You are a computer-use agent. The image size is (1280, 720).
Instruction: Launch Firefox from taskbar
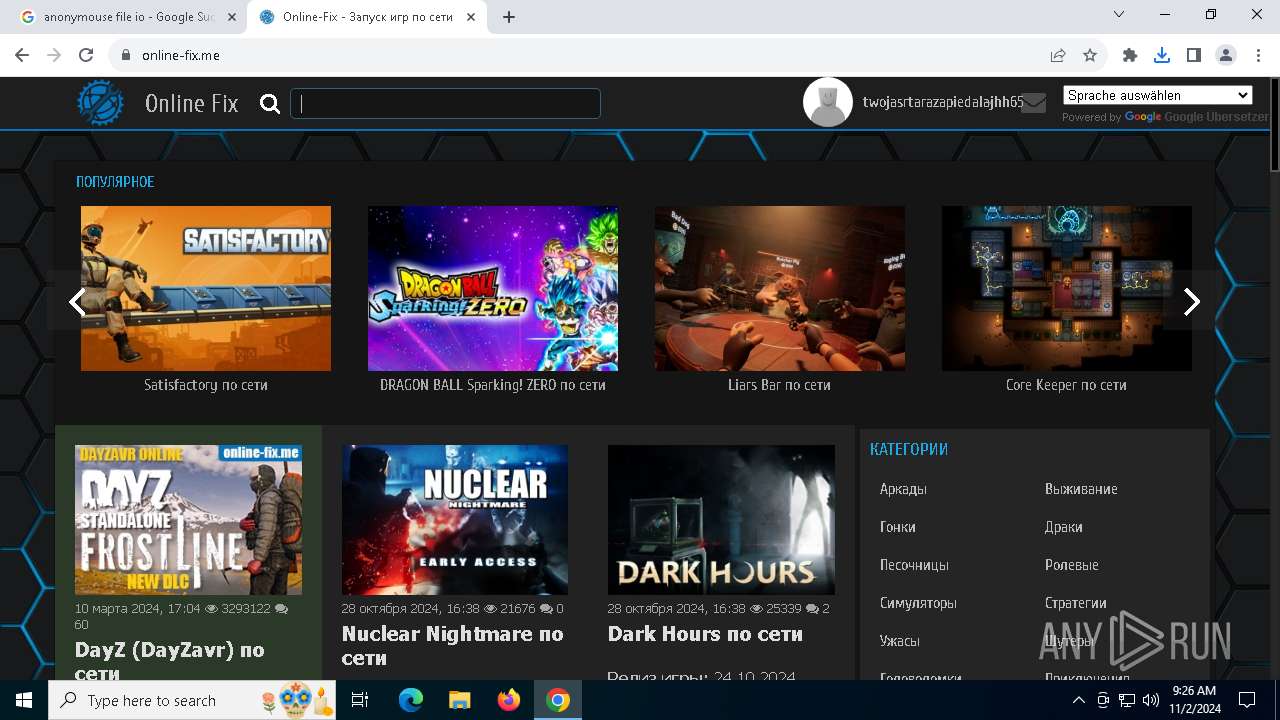point(509,700)
